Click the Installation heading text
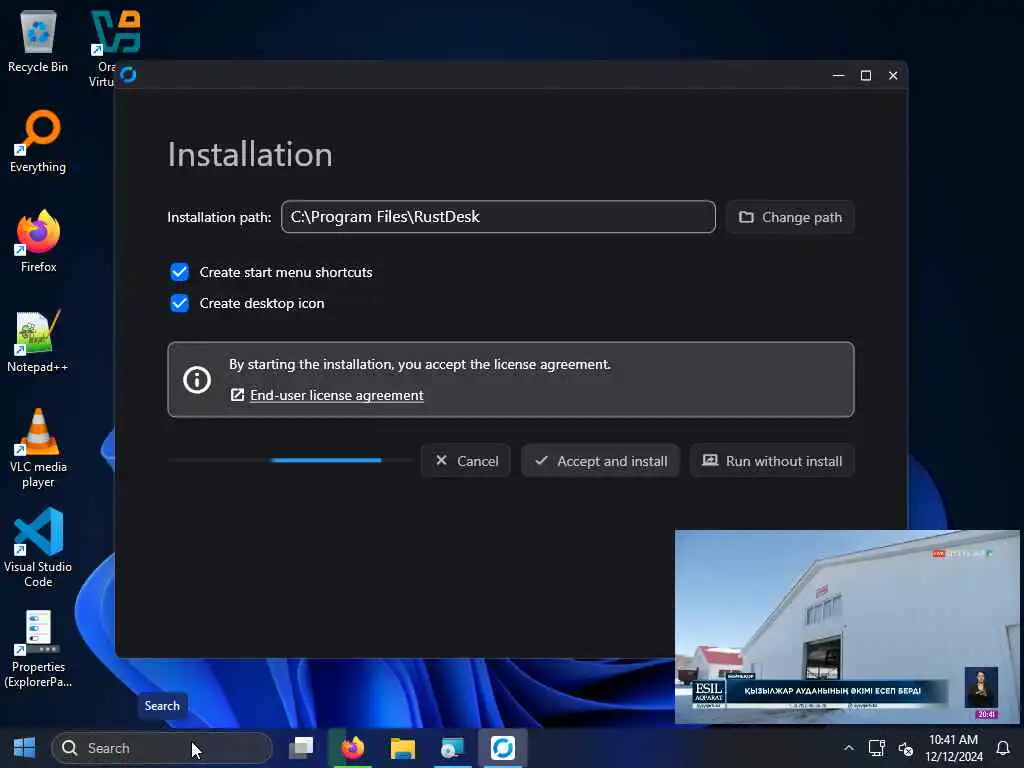 pyautogui.click(x=250, y=155)
